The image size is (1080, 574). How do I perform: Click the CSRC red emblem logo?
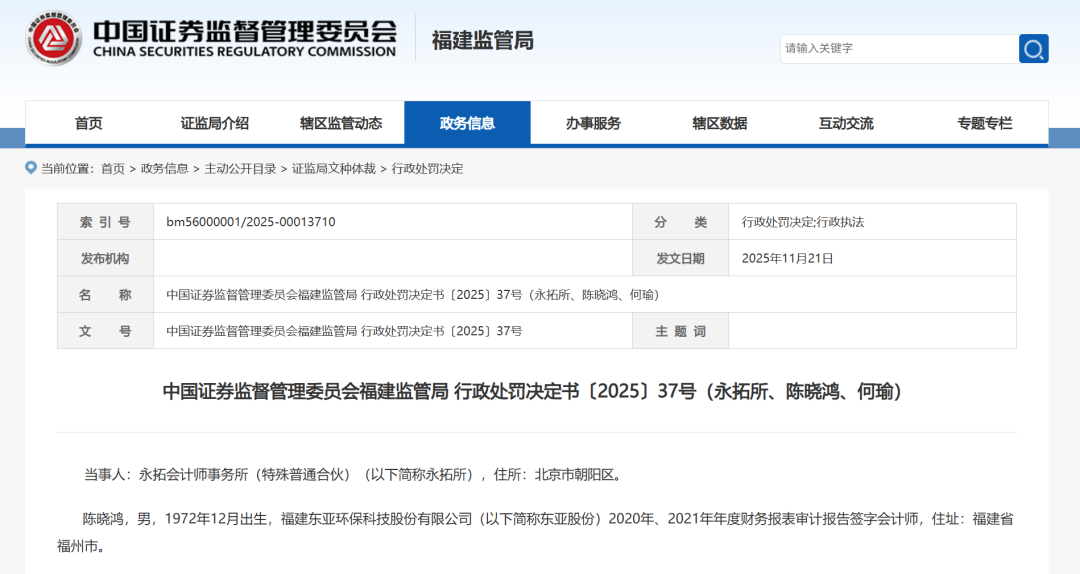pos(54,39)
